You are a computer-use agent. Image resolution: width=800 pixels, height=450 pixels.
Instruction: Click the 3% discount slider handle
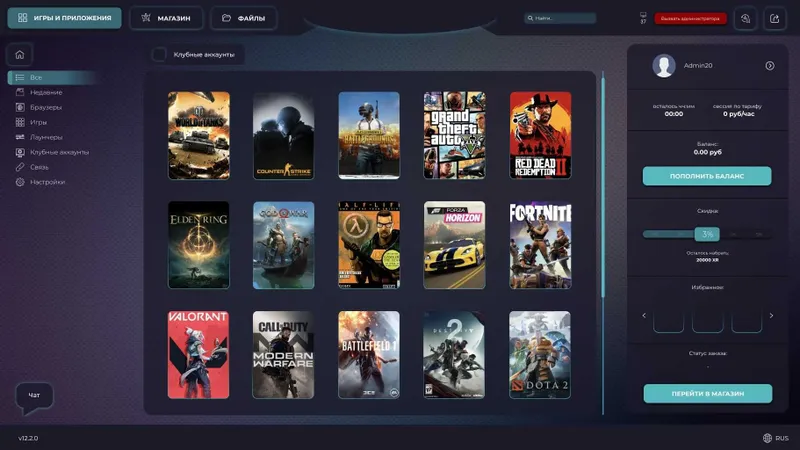707,234
